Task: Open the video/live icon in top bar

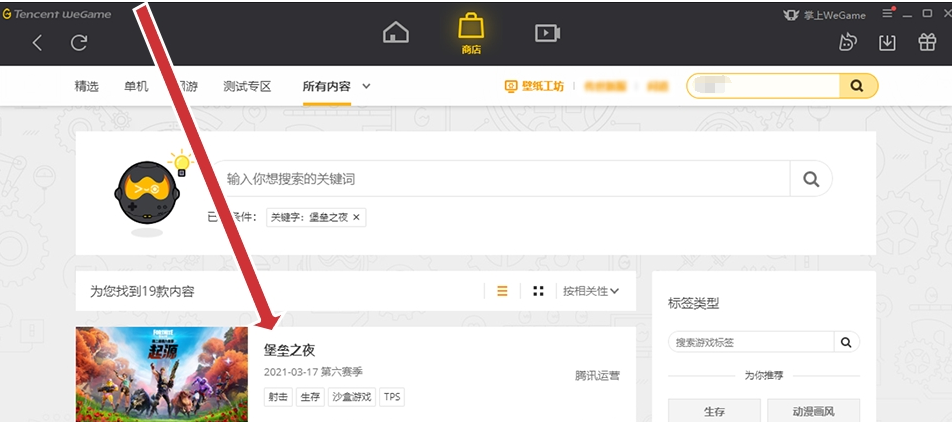Action: point(547,33)
